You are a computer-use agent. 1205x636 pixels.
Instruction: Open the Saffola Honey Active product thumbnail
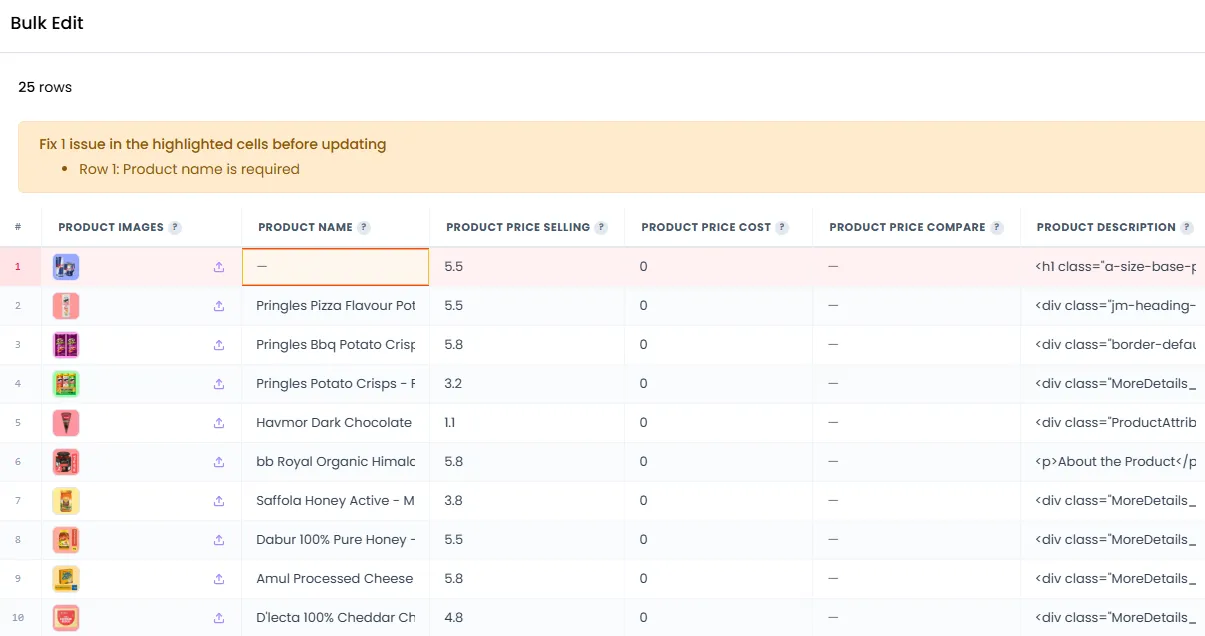pos(66,501)
